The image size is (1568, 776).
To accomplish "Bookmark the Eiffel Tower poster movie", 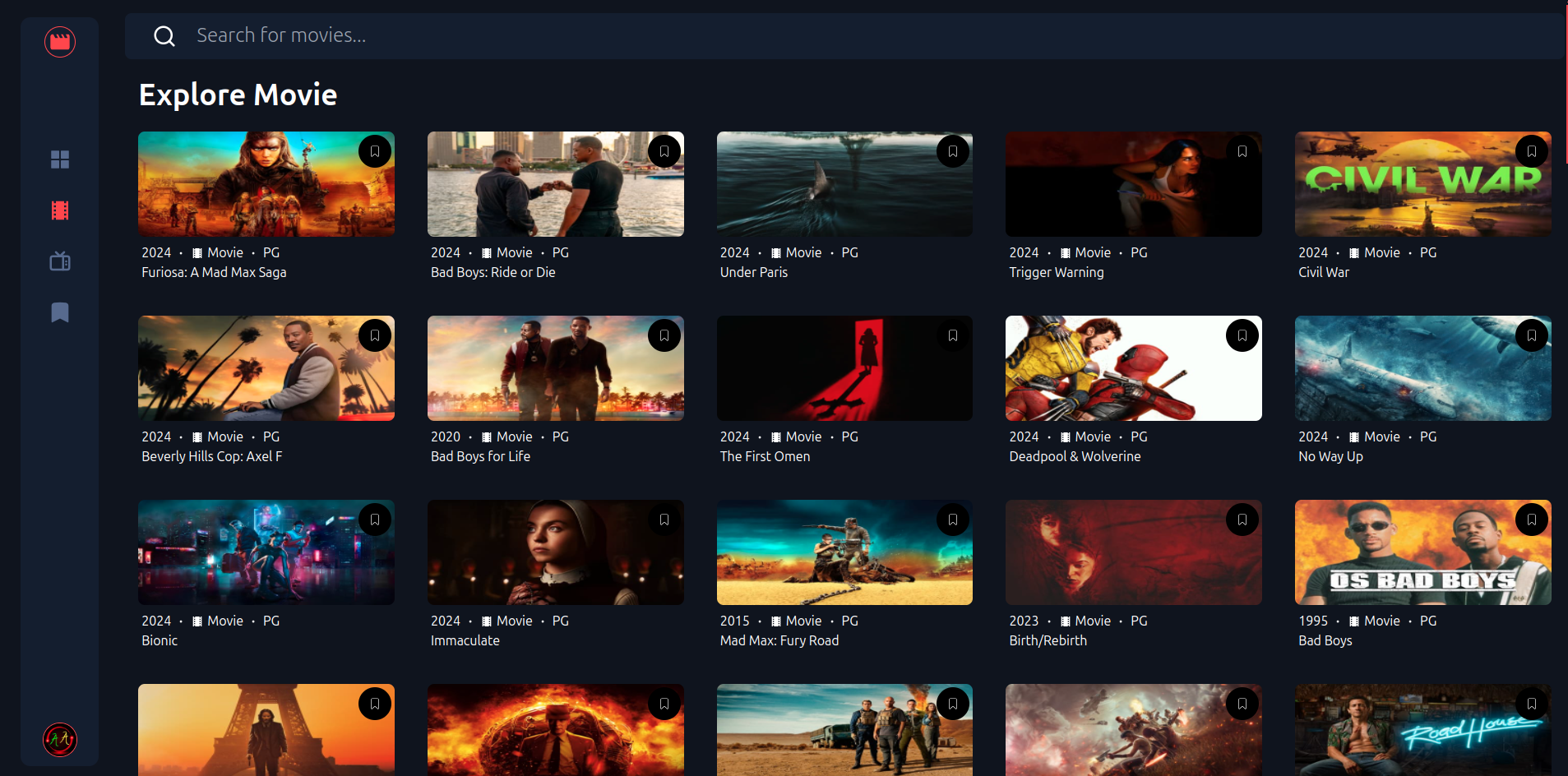I will 375,704.
